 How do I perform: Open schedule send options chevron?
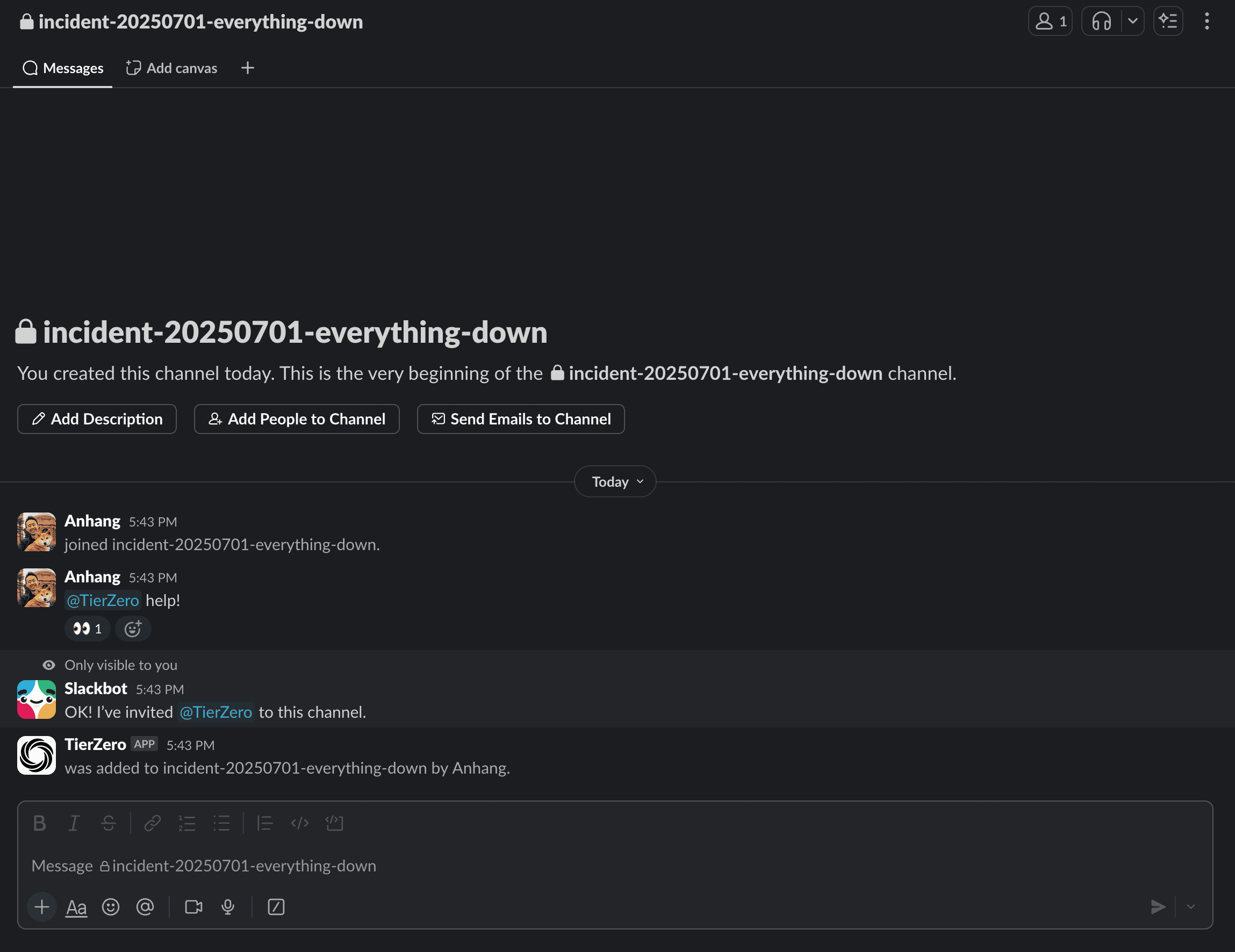(x=1191, y=907)
